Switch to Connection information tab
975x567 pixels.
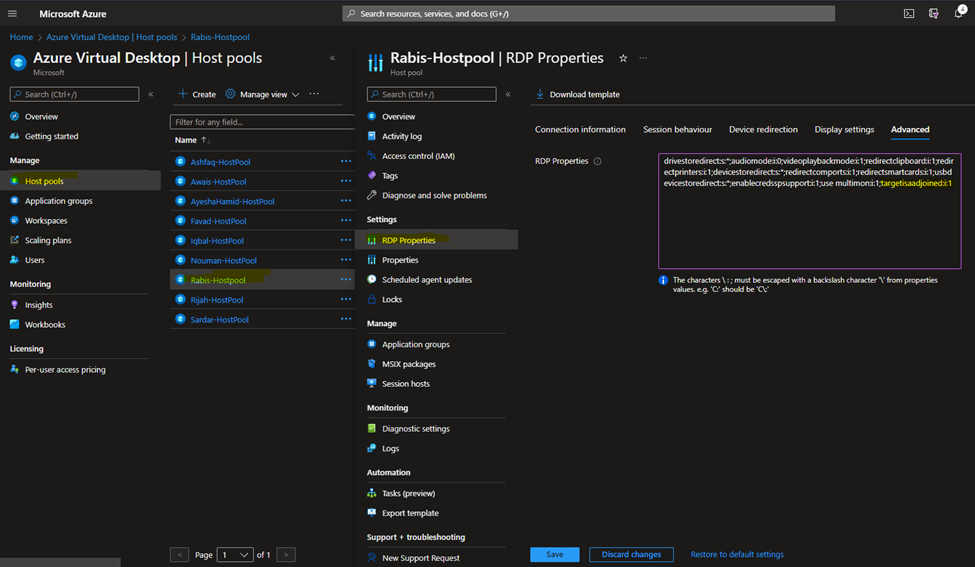[580, 129]
